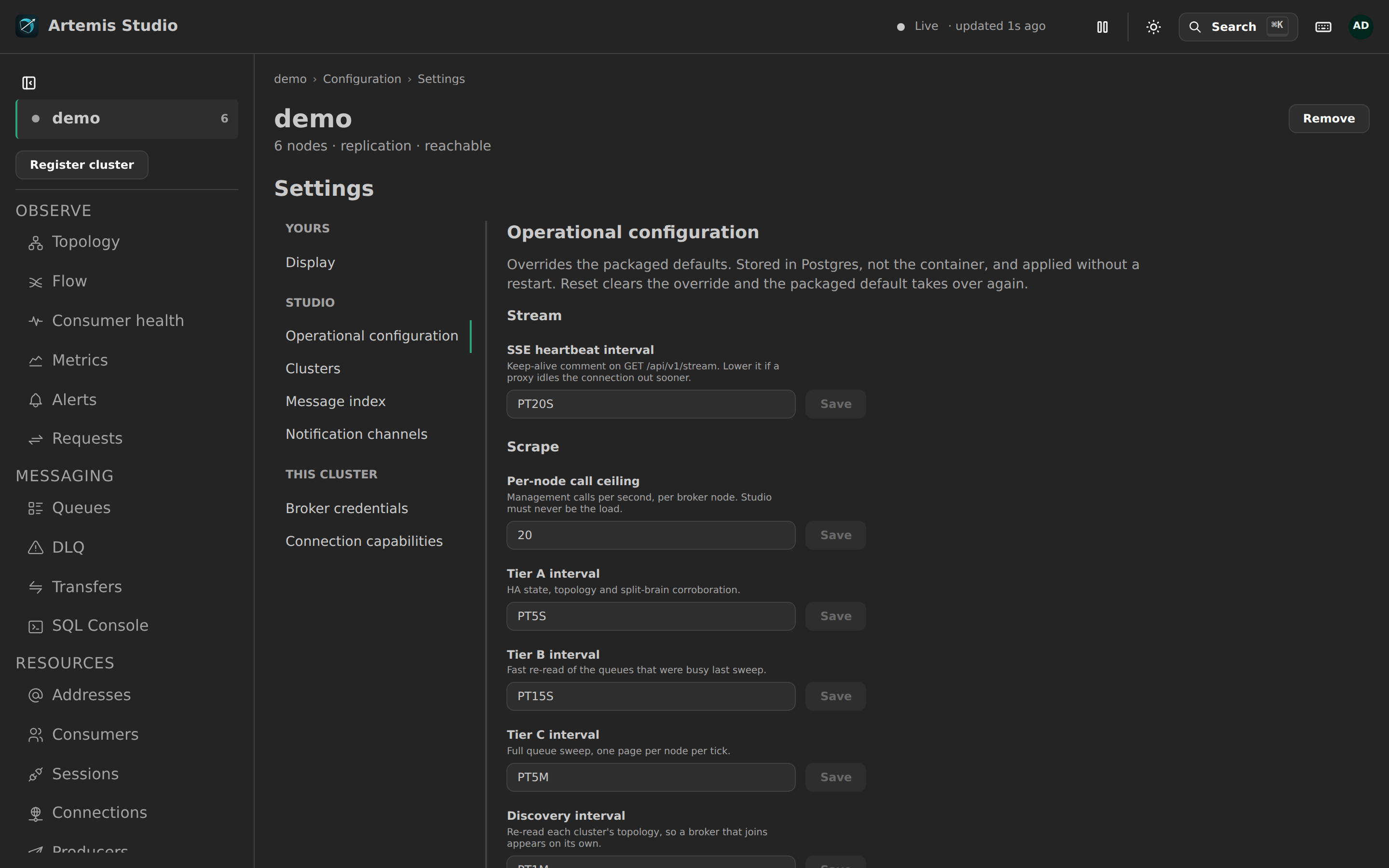Save Tier B interval
Image resolution: width=1389 pixels, height=868 pixels.
pyautogui.click(x=835, y=696)
